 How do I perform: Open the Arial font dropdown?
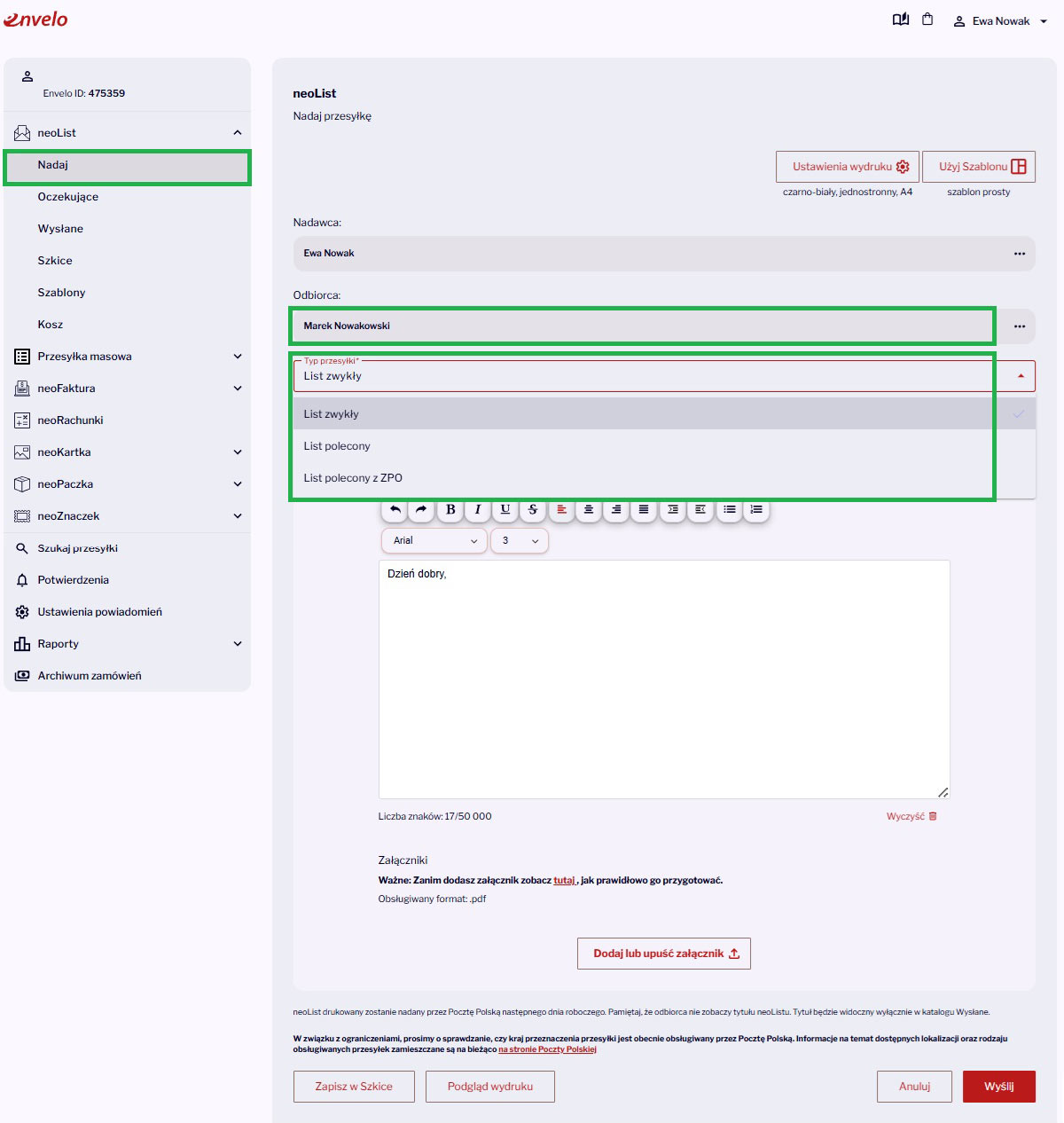point(434,540)
